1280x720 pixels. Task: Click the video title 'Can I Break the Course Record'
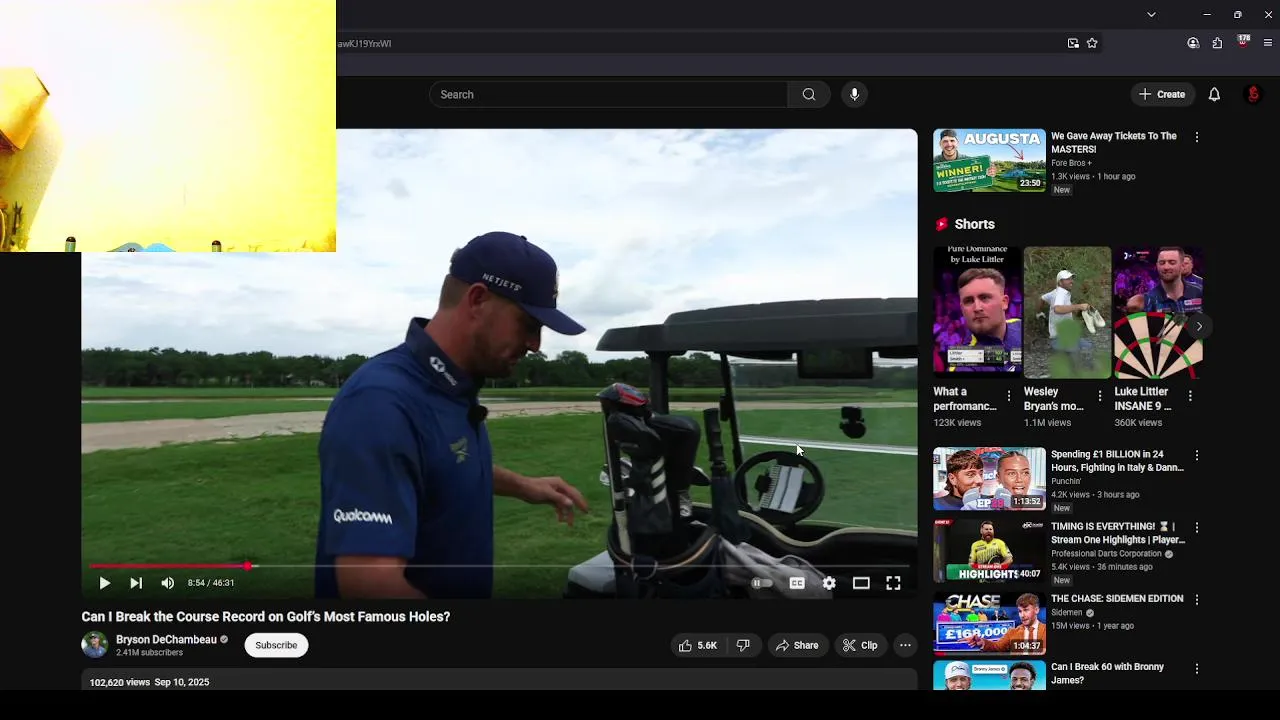[266, 617]
